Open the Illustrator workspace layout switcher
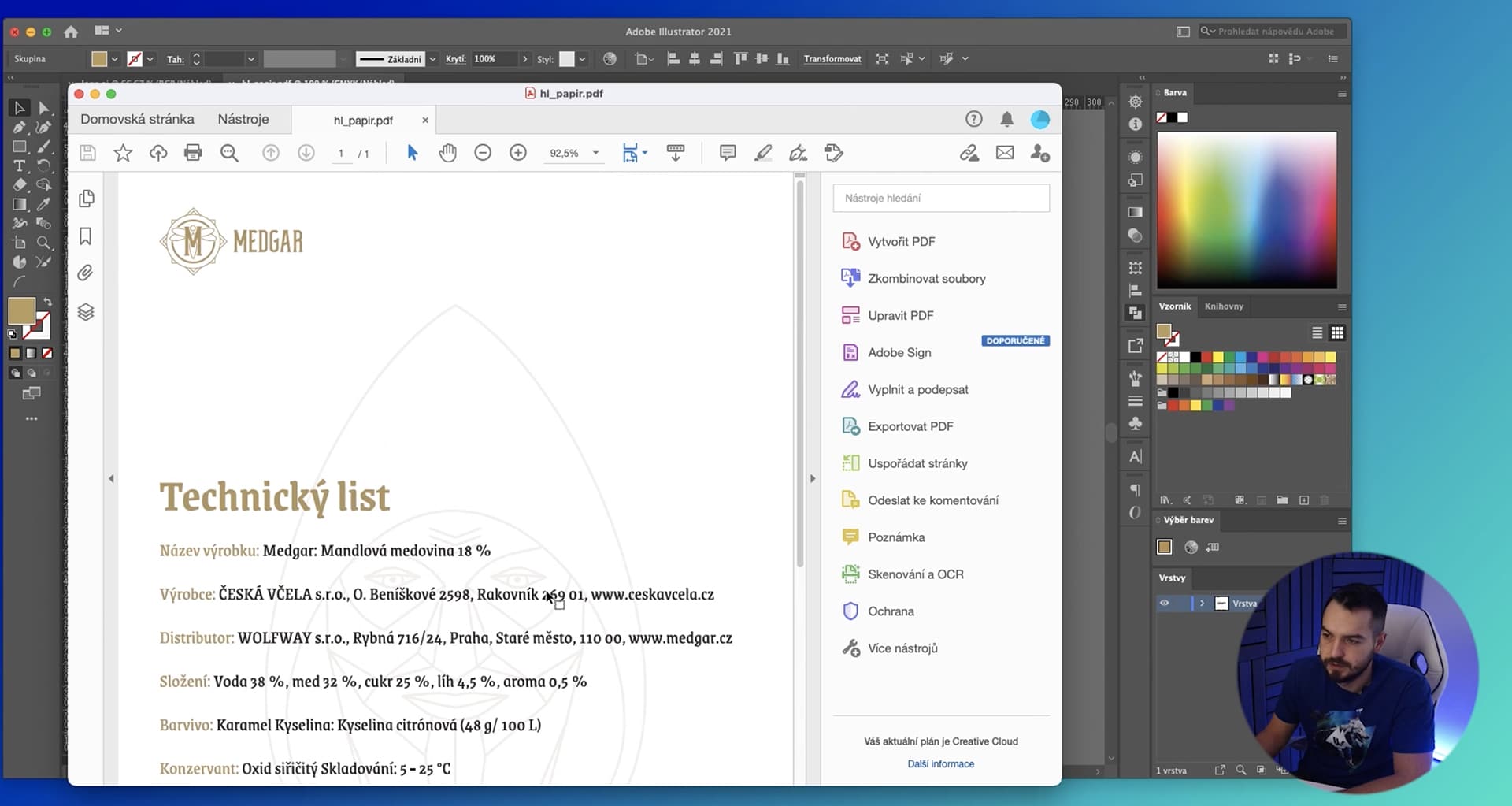Viewport: 1512px width, 806px height. pyautogui.click(x=108, y=31)
